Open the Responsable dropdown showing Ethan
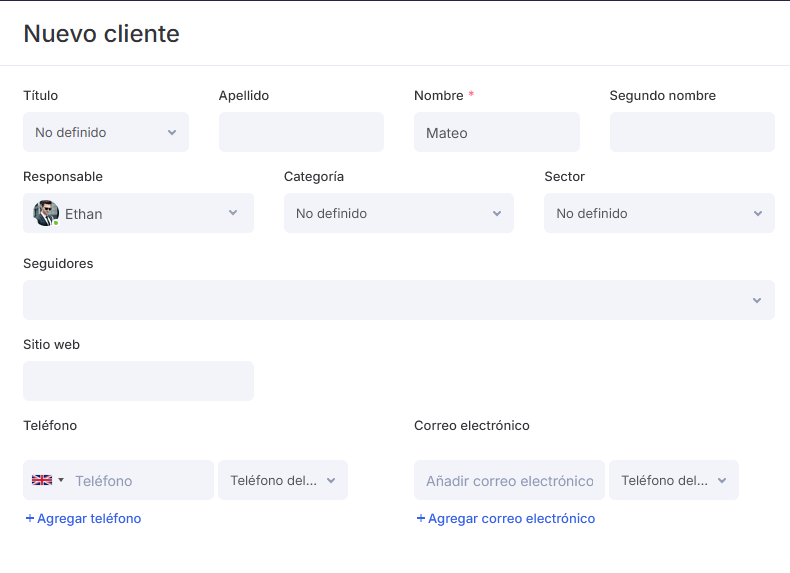Screen dimensions: 790x573 139,213
